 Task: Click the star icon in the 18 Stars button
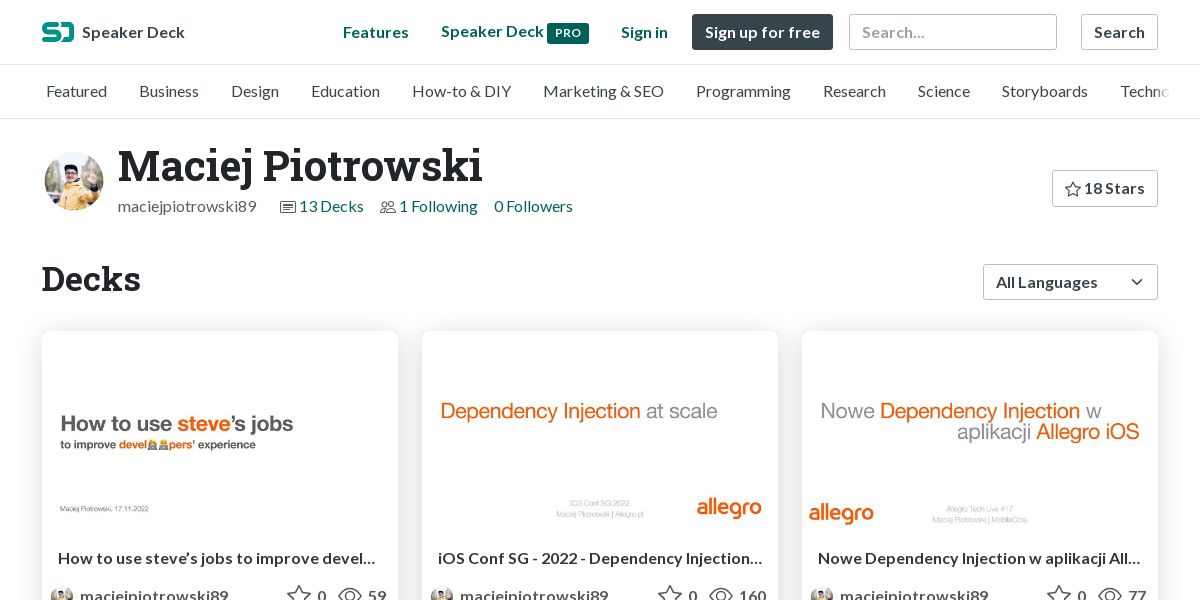pos(1073,189)
